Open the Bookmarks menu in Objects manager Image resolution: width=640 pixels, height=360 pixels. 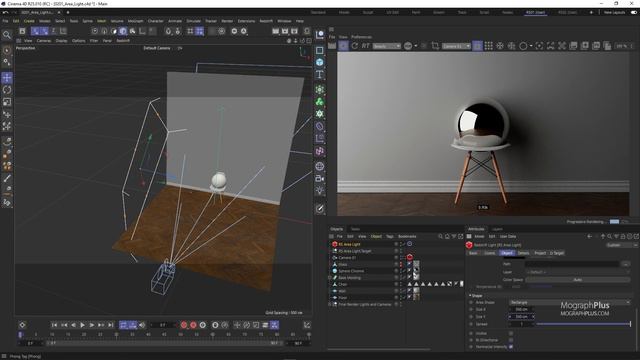pyautogui.click(x=407, y=236)
